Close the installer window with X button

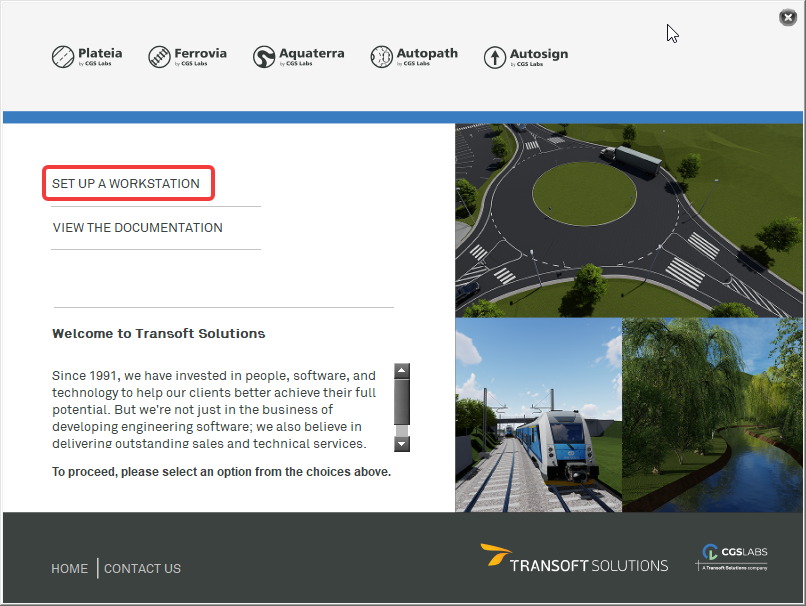pyautogui.click(x=787, y=17)
